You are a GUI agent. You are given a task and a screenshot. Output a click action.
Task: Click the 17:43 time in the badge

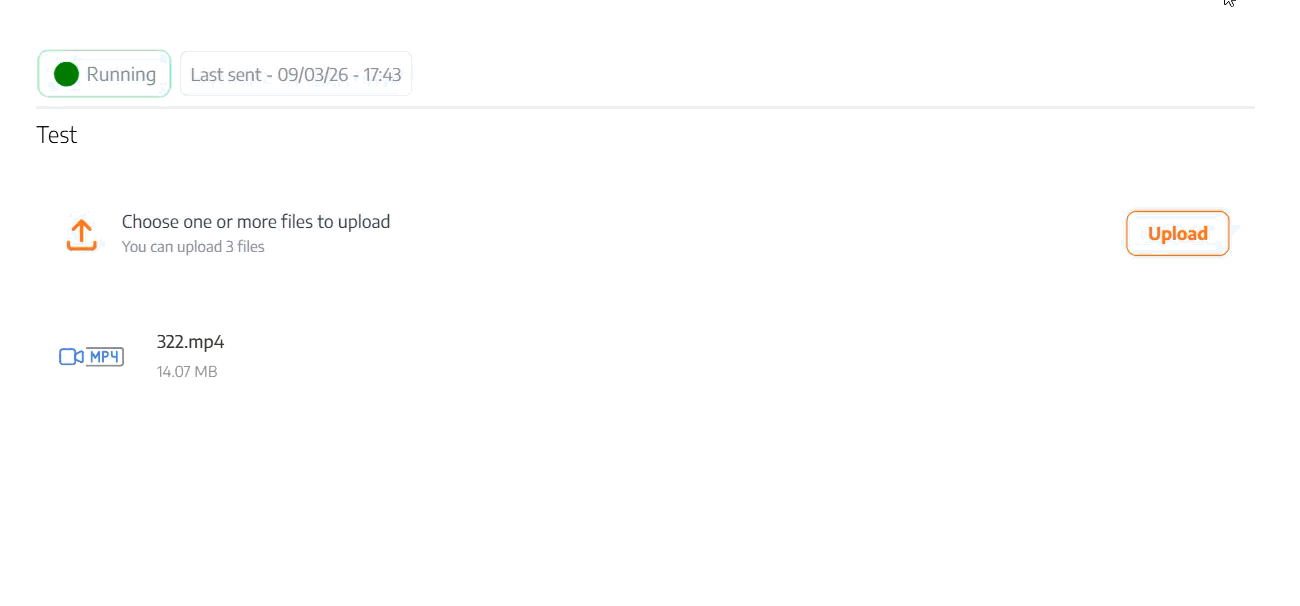382,75
